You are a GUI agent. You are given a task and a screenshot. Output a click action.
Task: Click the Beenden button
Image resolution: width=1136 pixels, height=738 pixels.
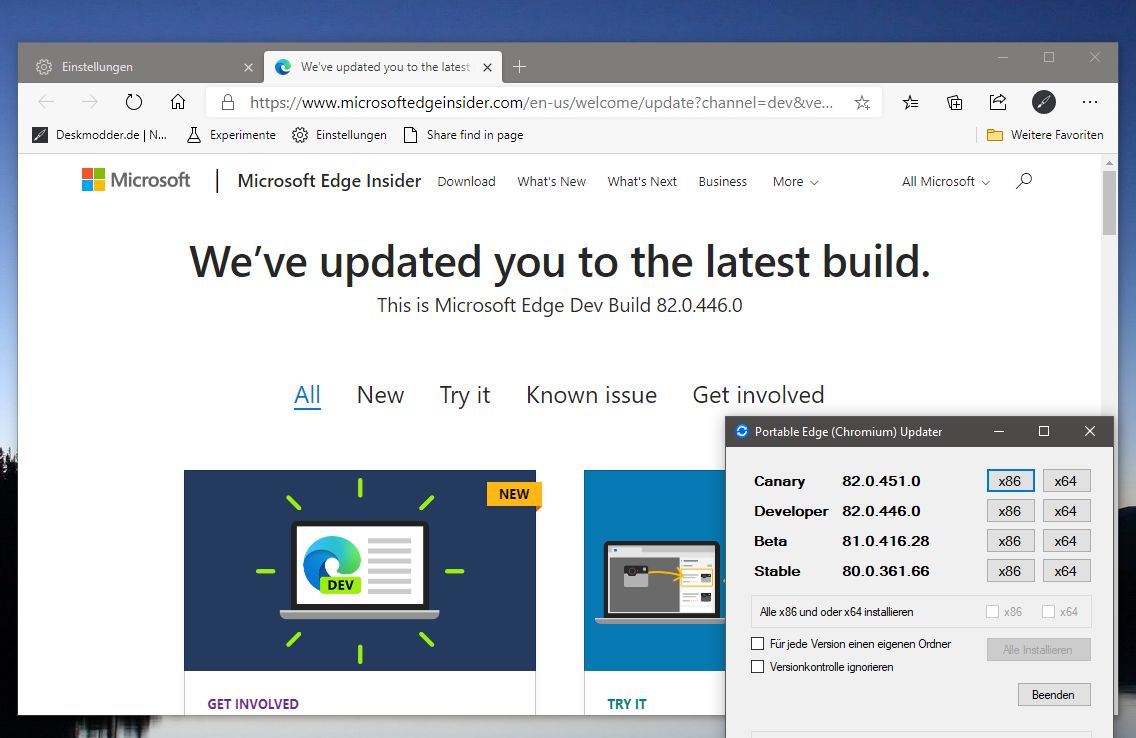(1053, 695)
